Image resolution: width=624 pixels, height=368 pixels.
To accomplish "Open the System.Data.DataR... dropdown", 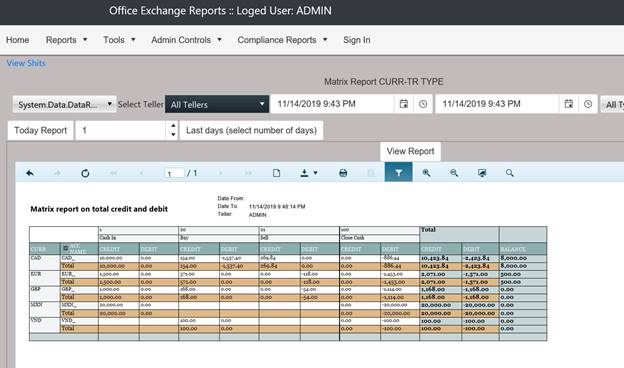I will [x=64, y=104].
